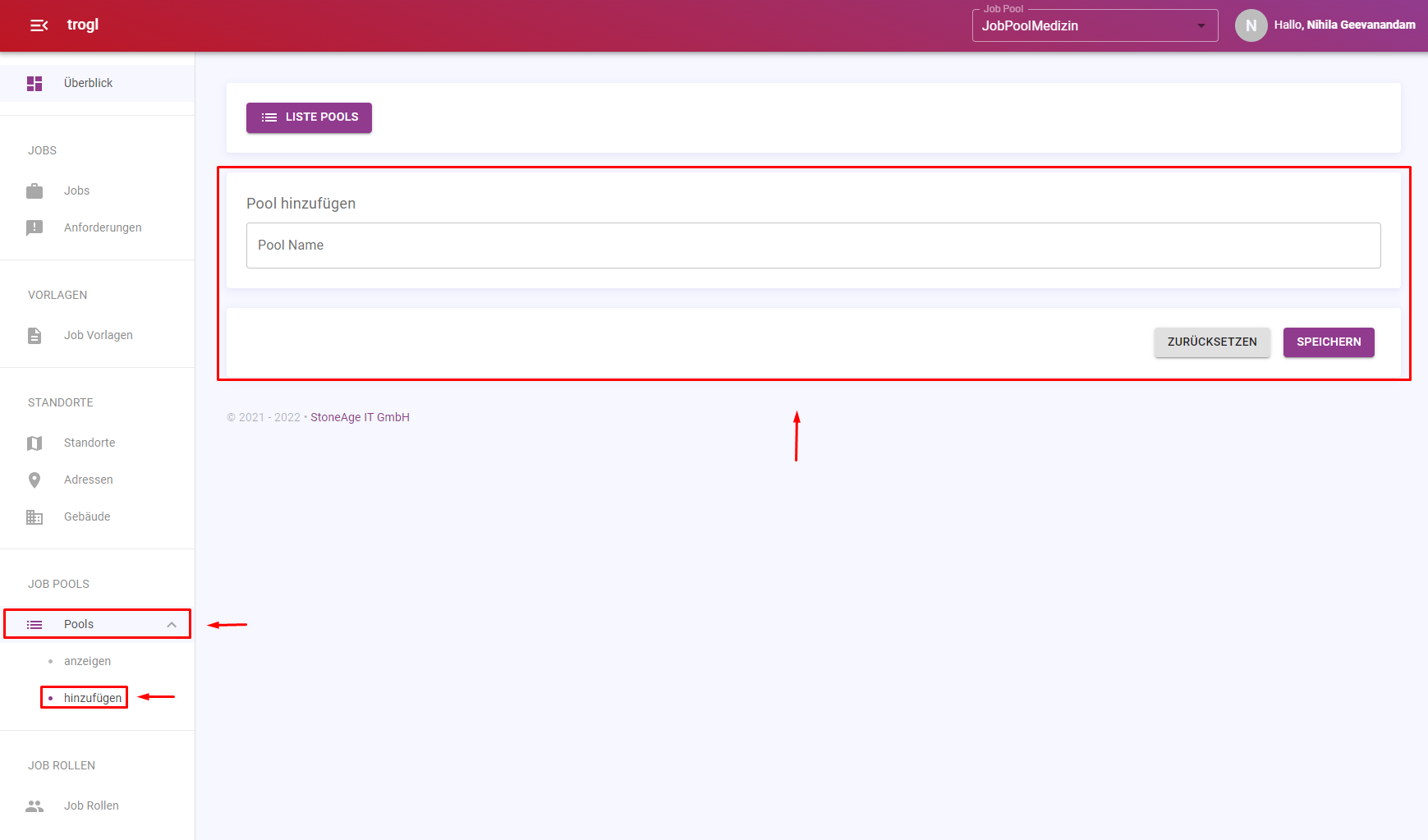
Task: Click the Adressen location pin icon
Action: point(34,480)
